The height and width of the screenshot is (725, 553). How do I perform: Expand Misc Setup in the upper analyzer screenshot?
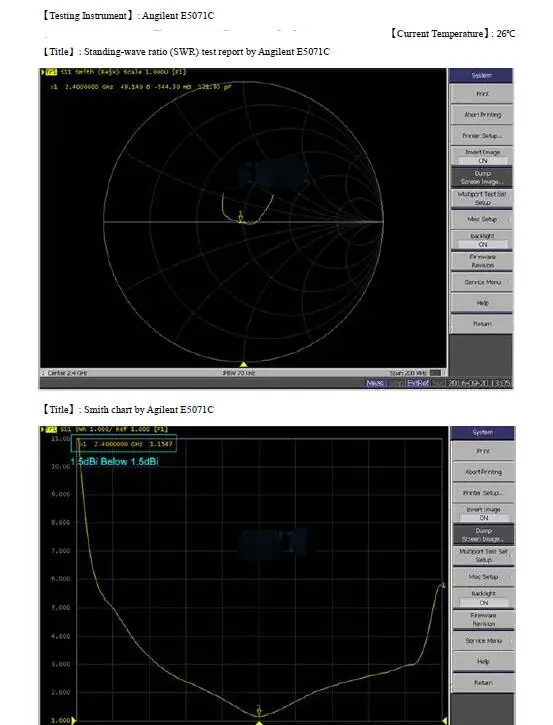pyautogui.click(x=481, y=219)
